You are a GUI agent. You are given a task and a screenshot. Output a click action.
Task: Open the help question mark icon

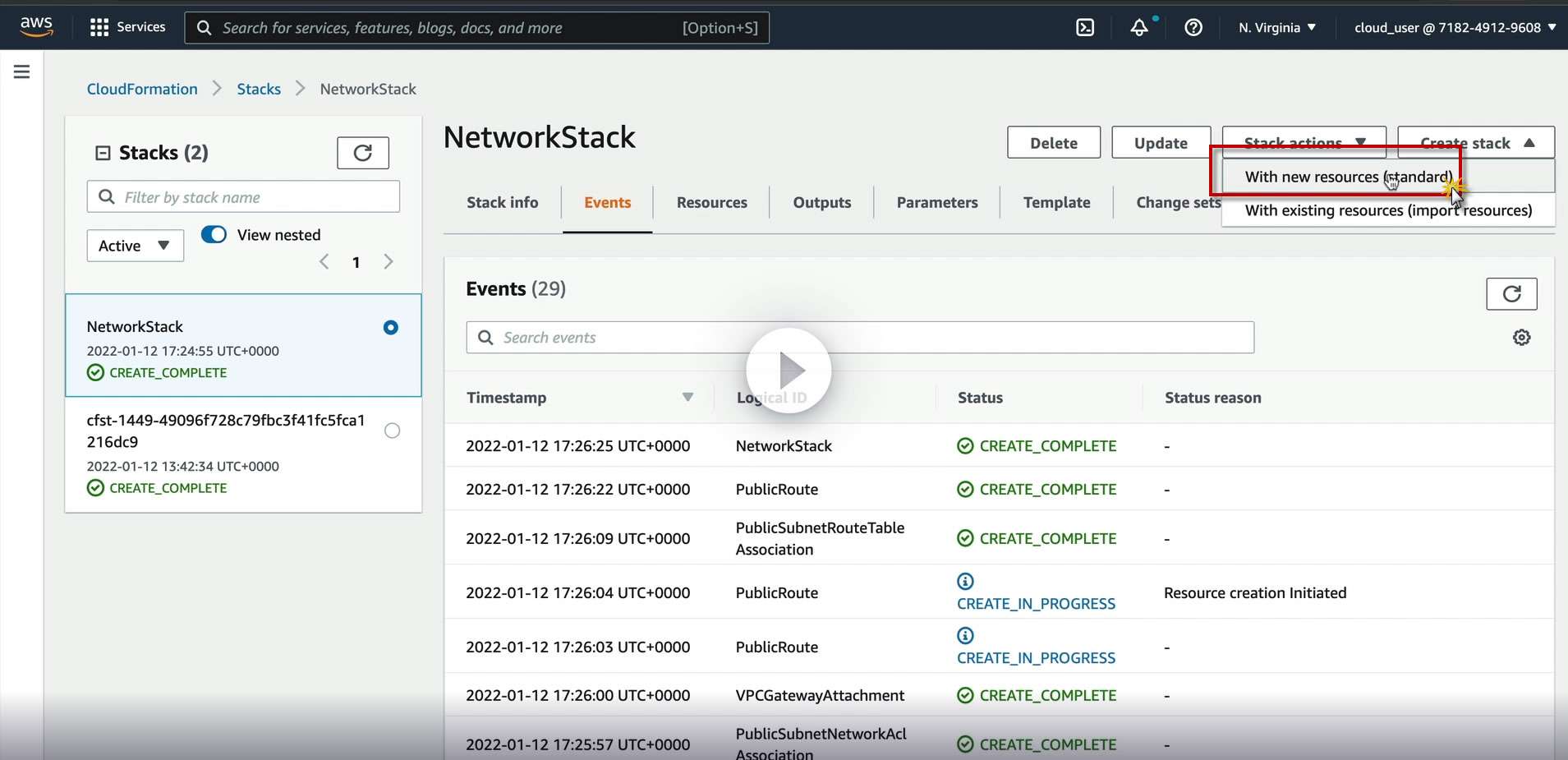pos(1193,28)
